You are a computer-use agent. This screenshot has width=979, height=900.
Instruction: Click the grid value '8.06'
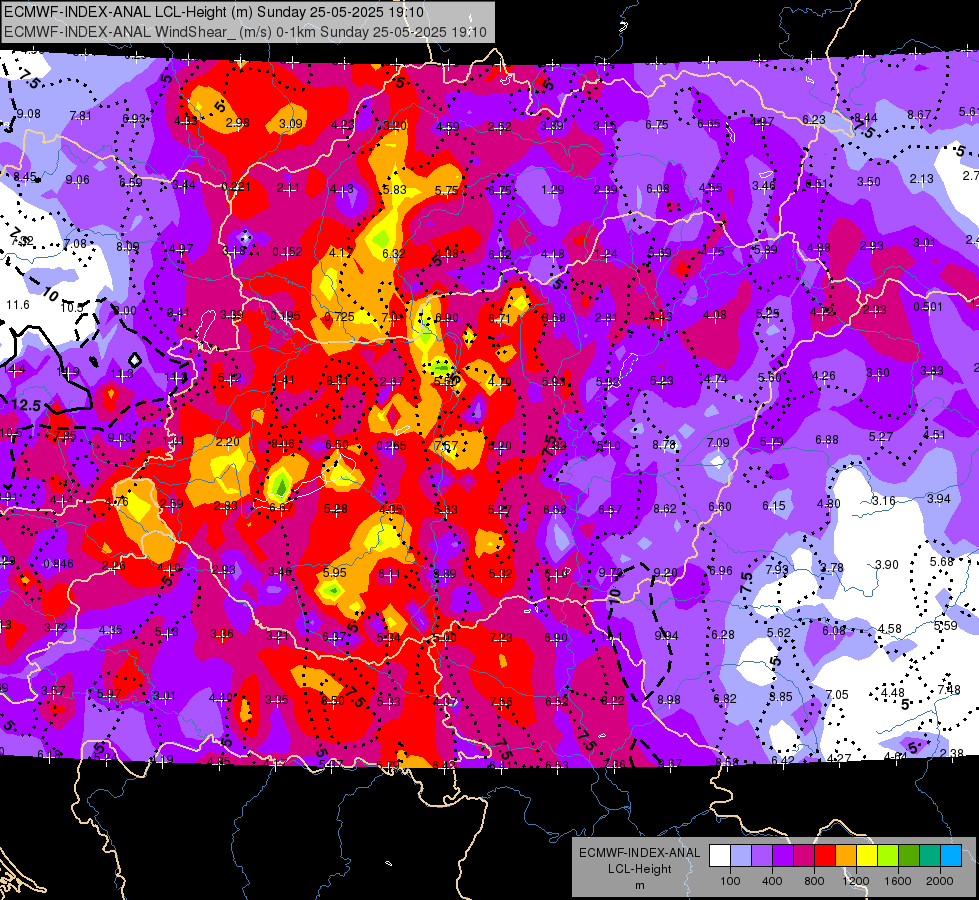tap(282, 444)
